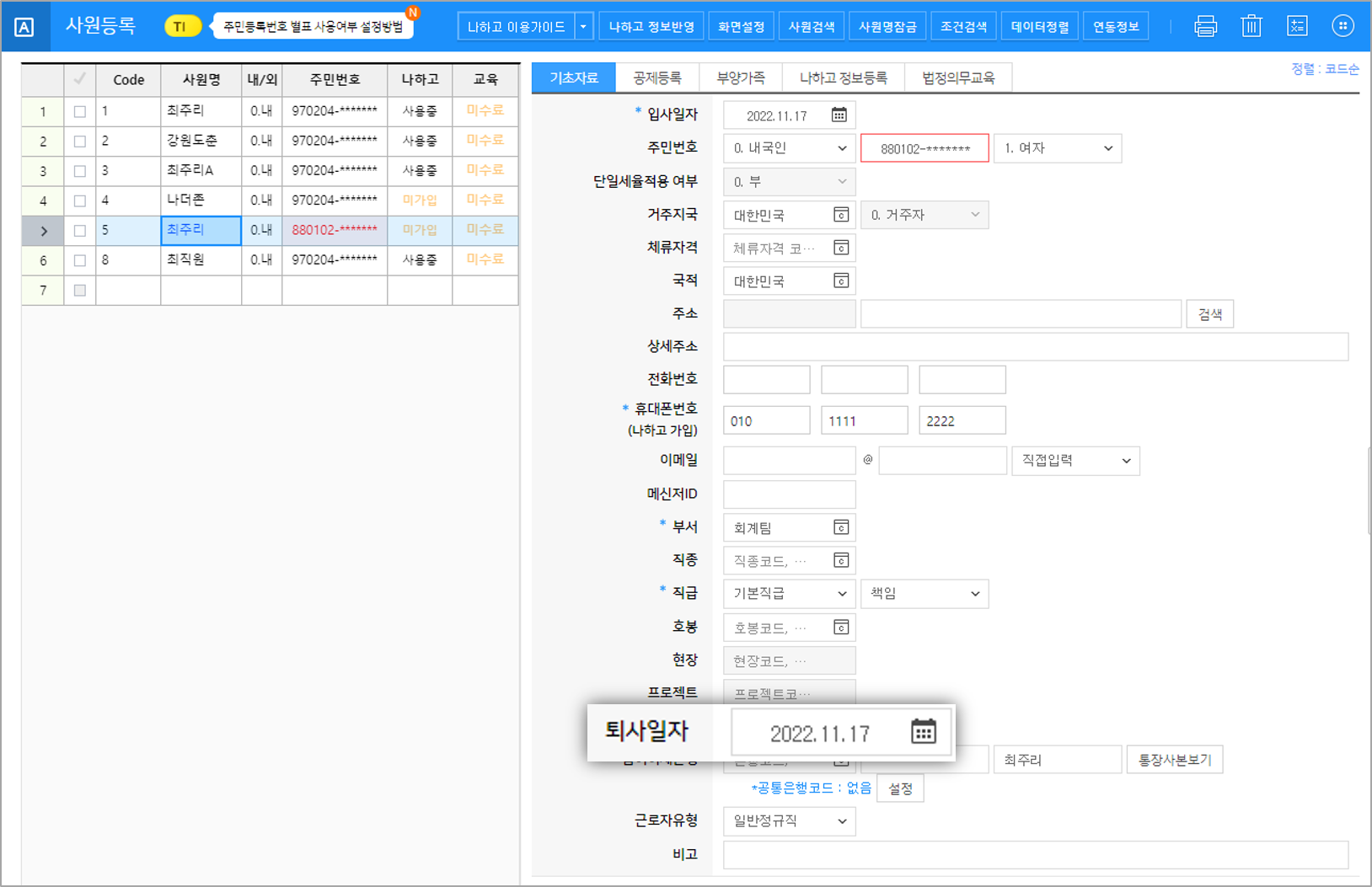Click the print icon in the header

pos(1205,26)
